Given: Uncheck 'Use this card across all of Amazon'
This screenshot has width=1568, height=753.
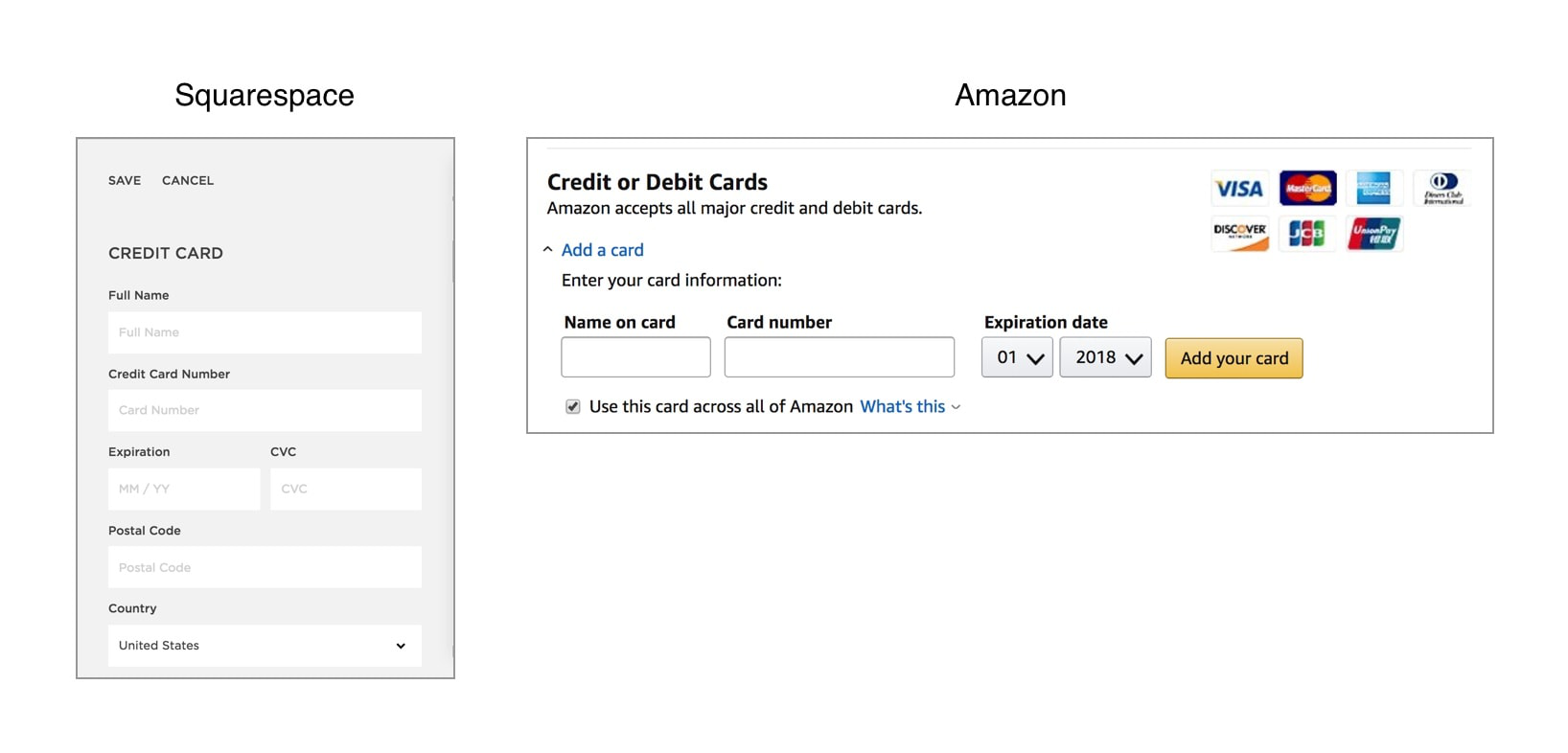Looking at the screenshot, I should [573, 407].
